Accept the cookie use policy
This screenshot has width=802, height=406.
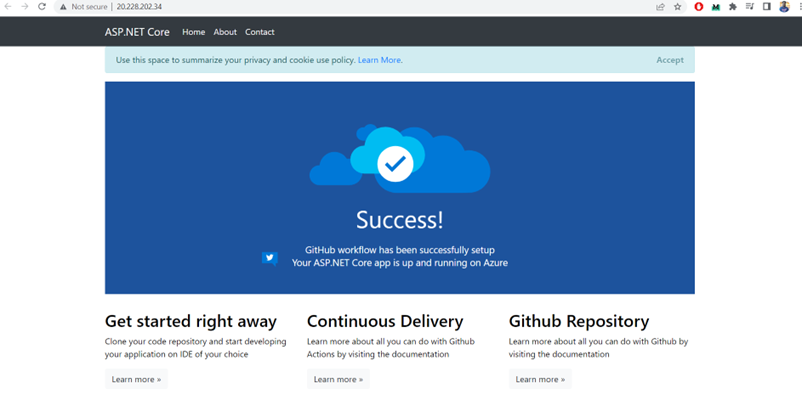point(669,60)
